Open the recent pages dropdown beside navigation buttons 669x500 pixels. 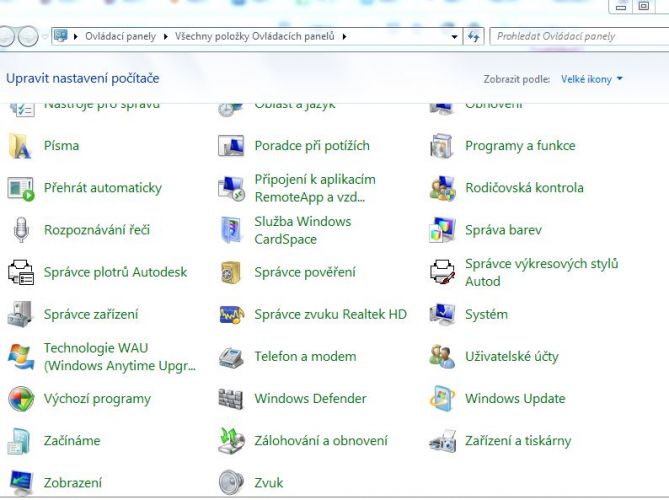(x=45, y=37)
